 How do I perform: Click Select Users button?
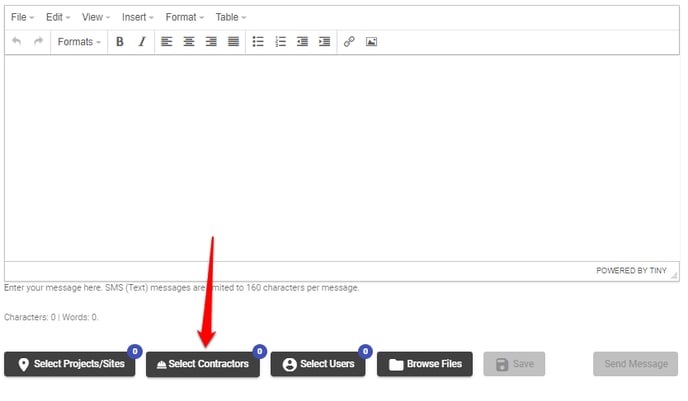pos(318,364)
